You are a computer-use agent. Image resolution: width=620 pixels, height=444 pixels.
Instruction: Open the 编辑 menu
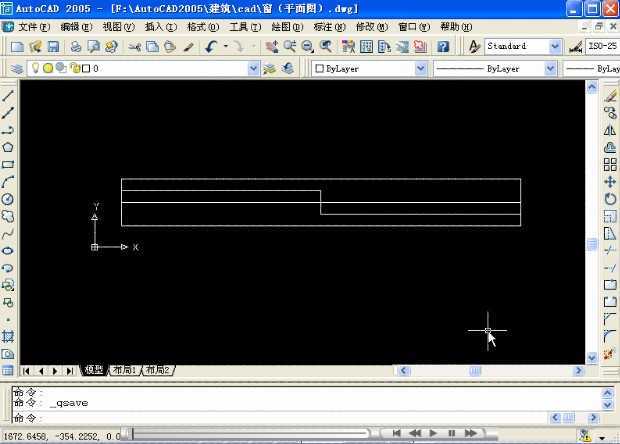click(76, 27)
